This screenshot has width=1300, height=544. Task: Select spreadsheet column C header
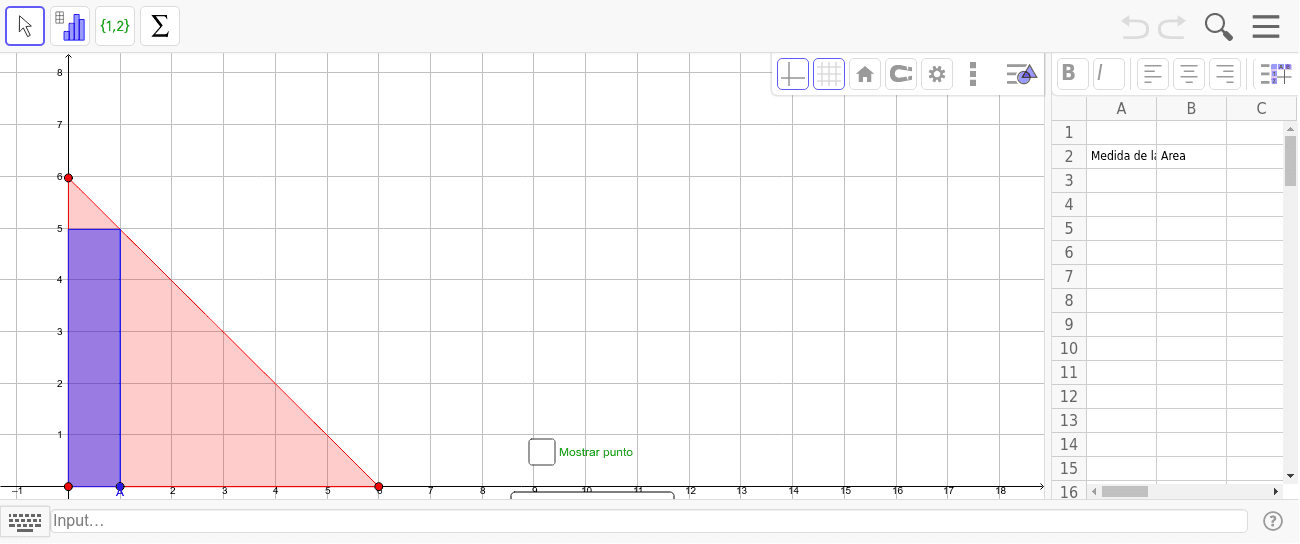(1261, 108)
